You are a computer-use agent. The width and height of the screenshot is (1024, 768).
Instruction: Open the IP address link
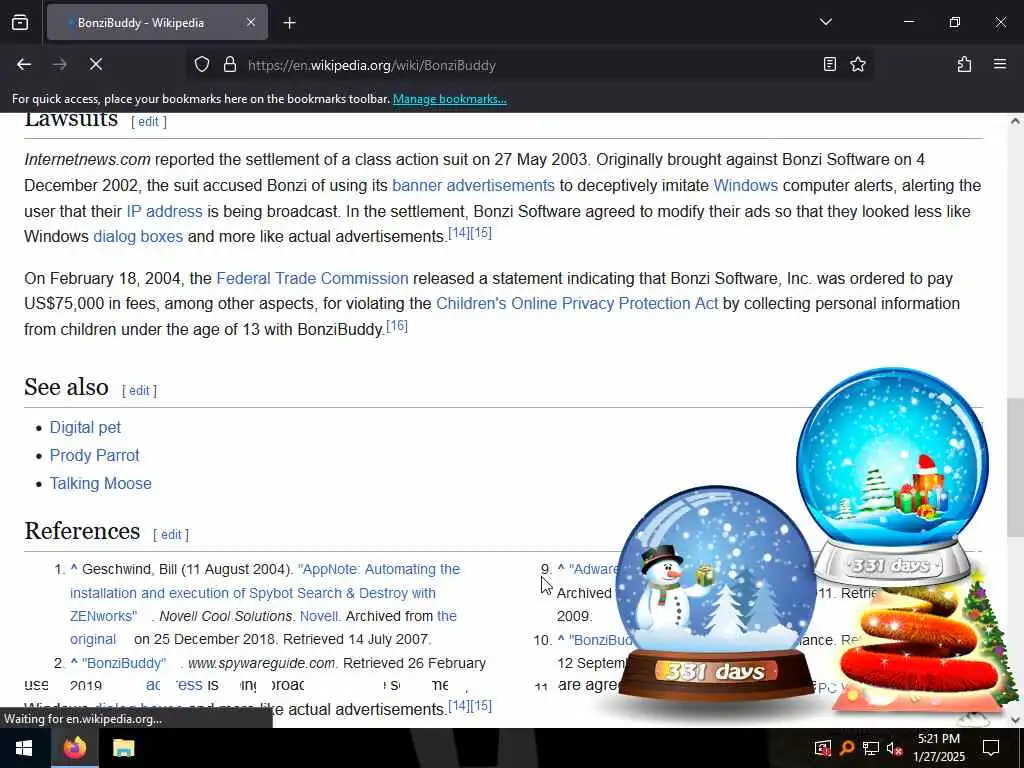[x=164, y=212]
